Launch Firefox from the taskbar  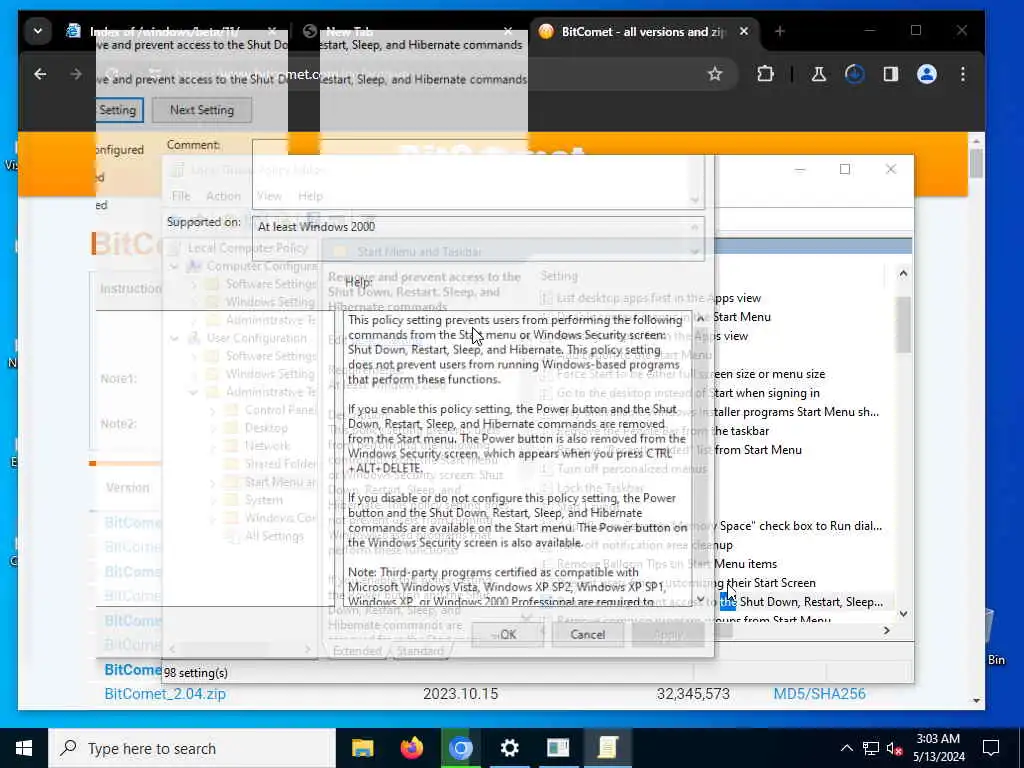411,748
